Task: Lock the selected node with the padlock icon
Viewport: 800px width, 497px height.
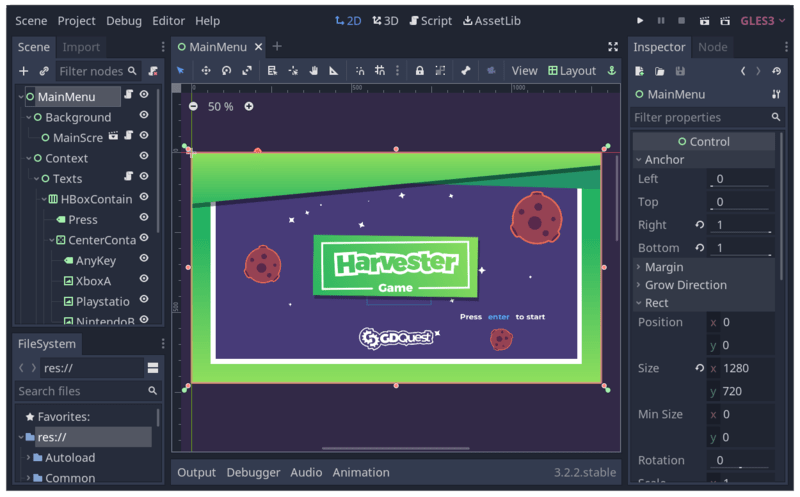Action: tap(419, 71)
